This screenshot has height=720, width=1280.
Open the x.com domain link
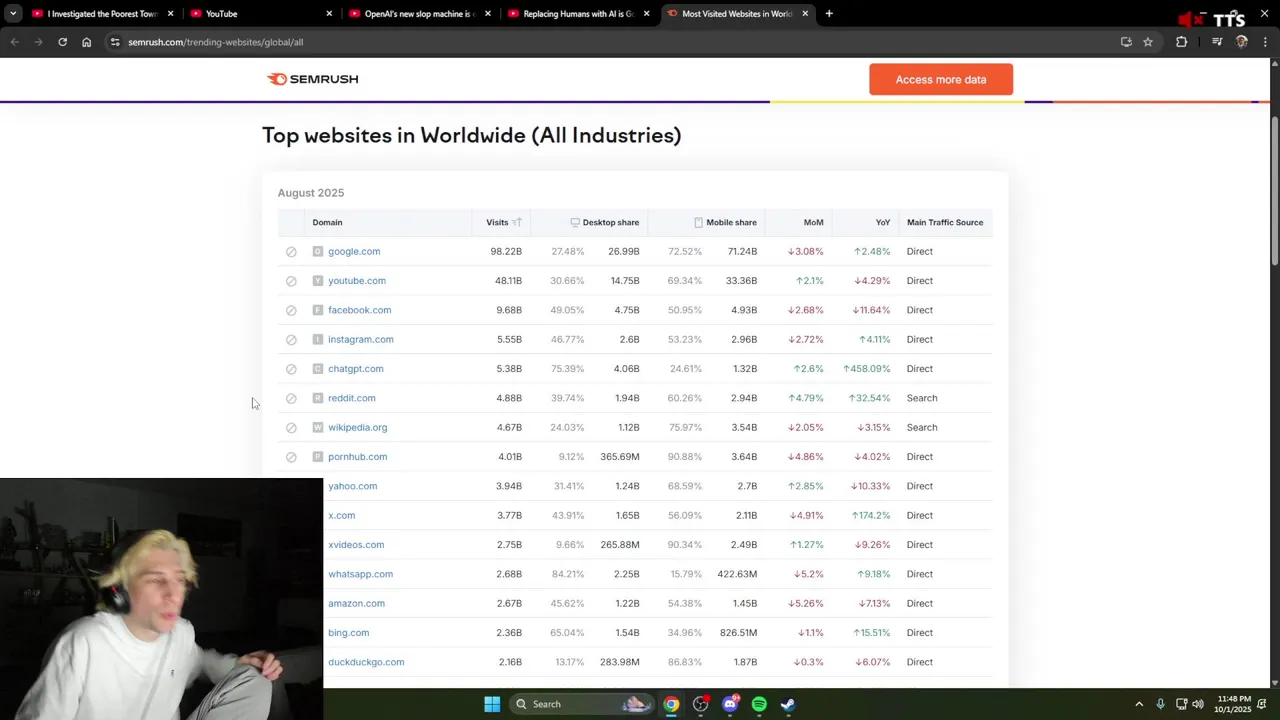[x=342, y=516]
